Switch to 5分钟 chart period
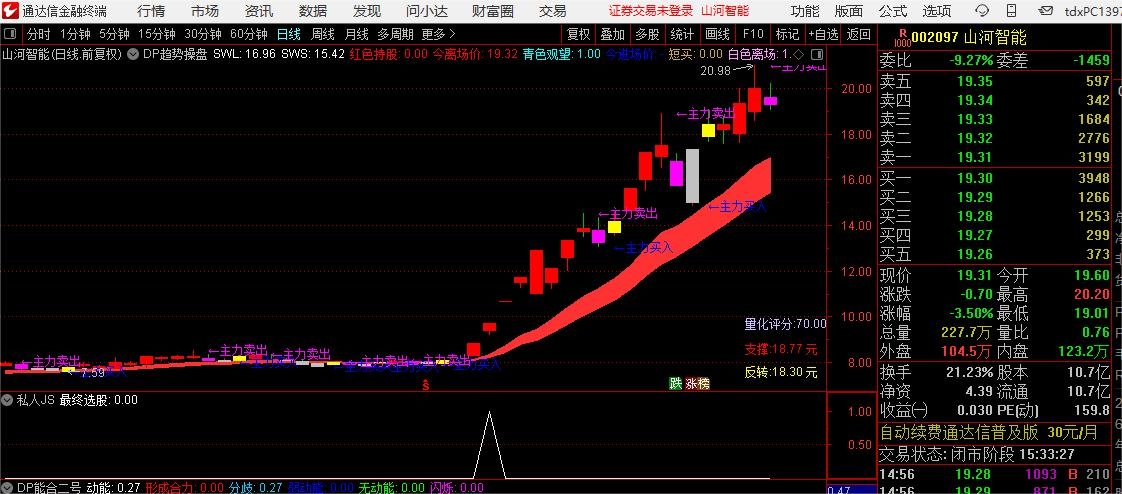 (x=114, y=34)
